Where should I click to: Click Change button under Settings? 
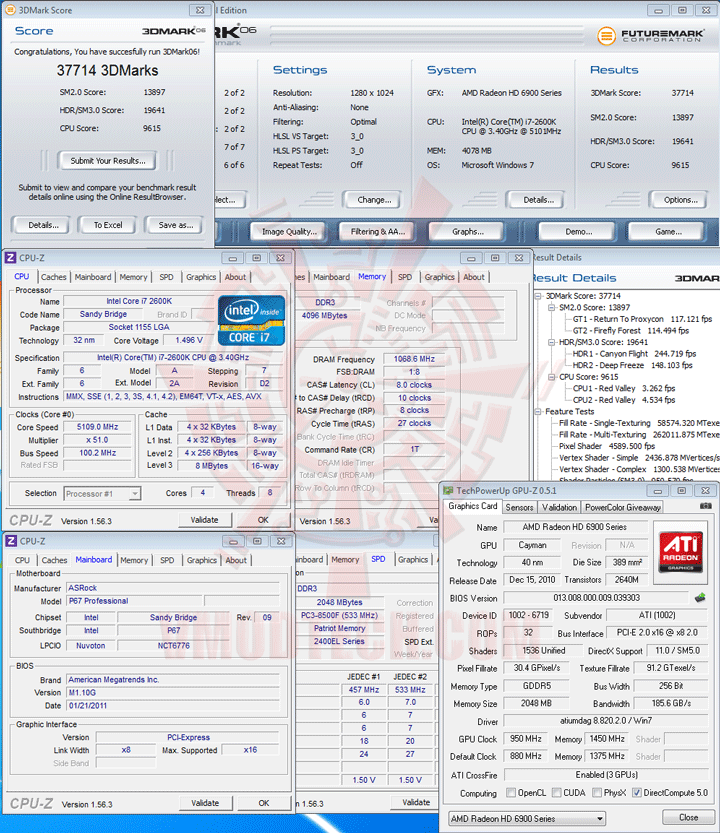click(374, 200)
